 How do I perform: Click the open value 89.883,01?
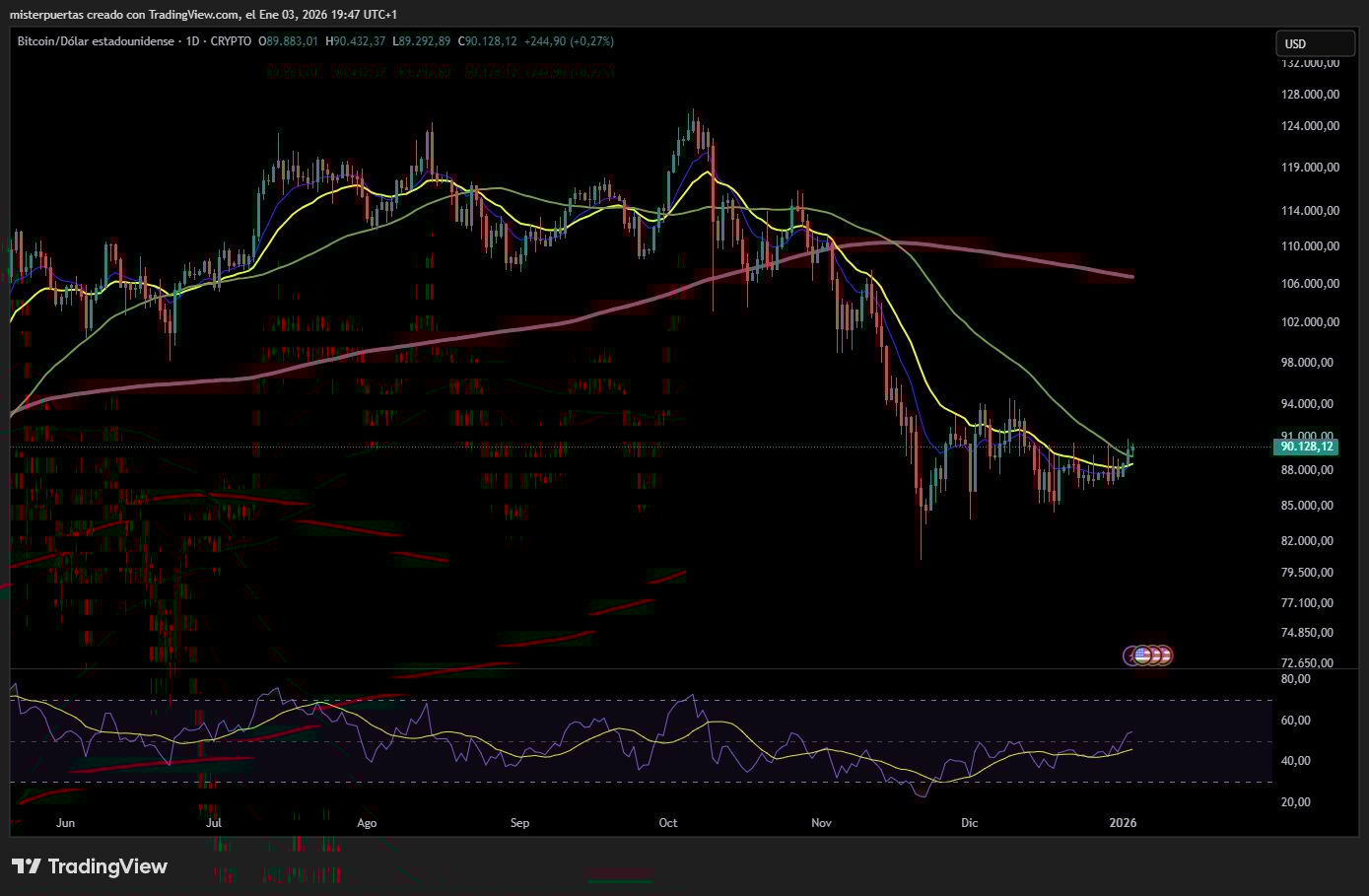[292, 41]
